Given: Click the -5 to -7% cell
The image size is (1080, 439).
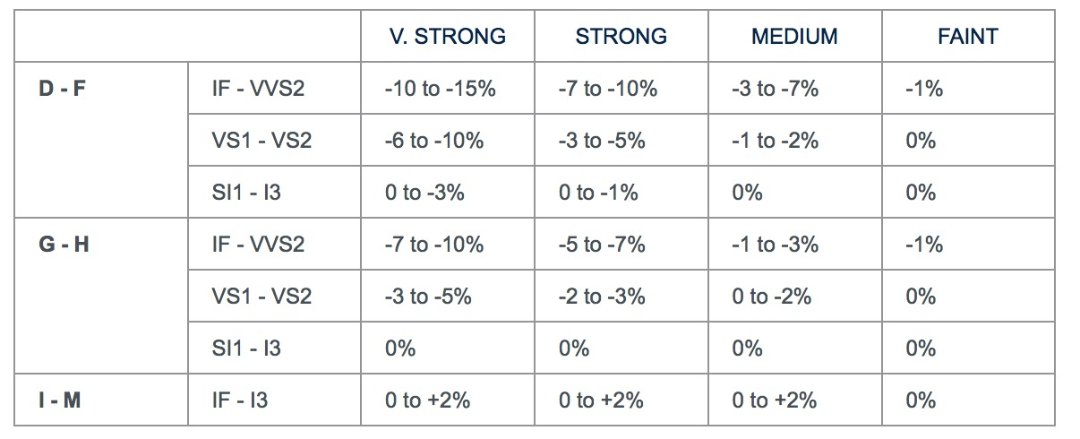Looking at the screenshot, I should [x=603, y=245].
